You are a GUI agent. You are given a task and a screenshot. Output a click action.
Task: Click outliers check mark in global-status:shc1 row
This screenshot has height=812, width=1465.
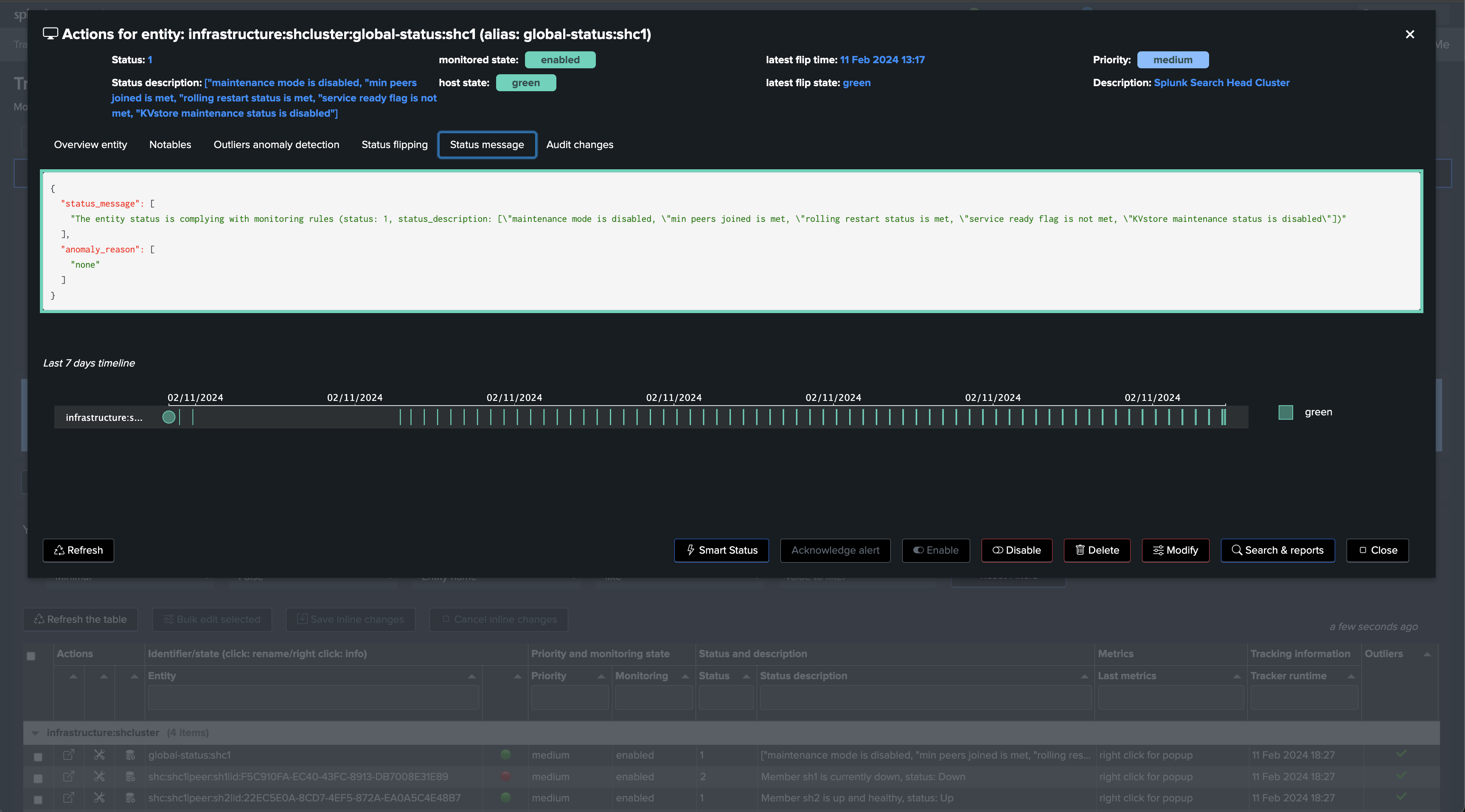1401,753
